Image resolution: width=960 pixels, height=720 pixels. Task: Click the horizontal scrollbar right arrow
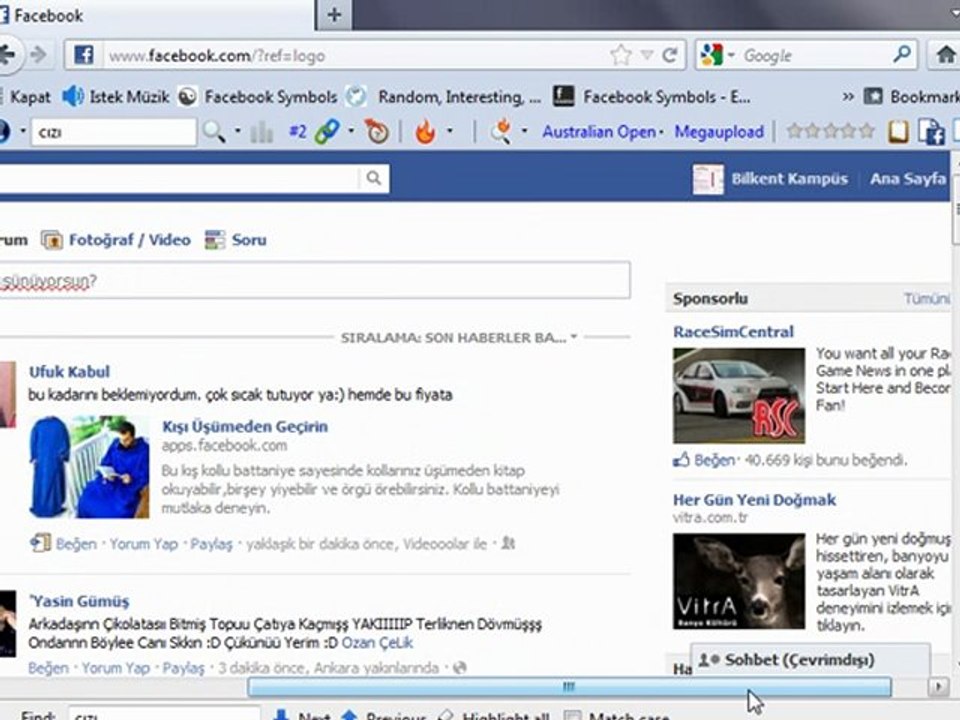938,687
